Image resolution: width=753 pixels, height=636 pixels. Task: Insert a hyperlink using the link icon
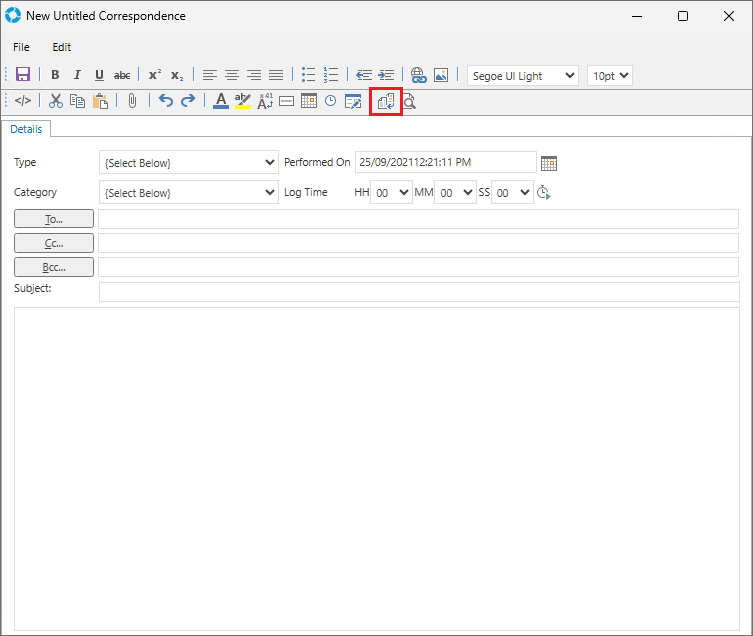point(419,75)
